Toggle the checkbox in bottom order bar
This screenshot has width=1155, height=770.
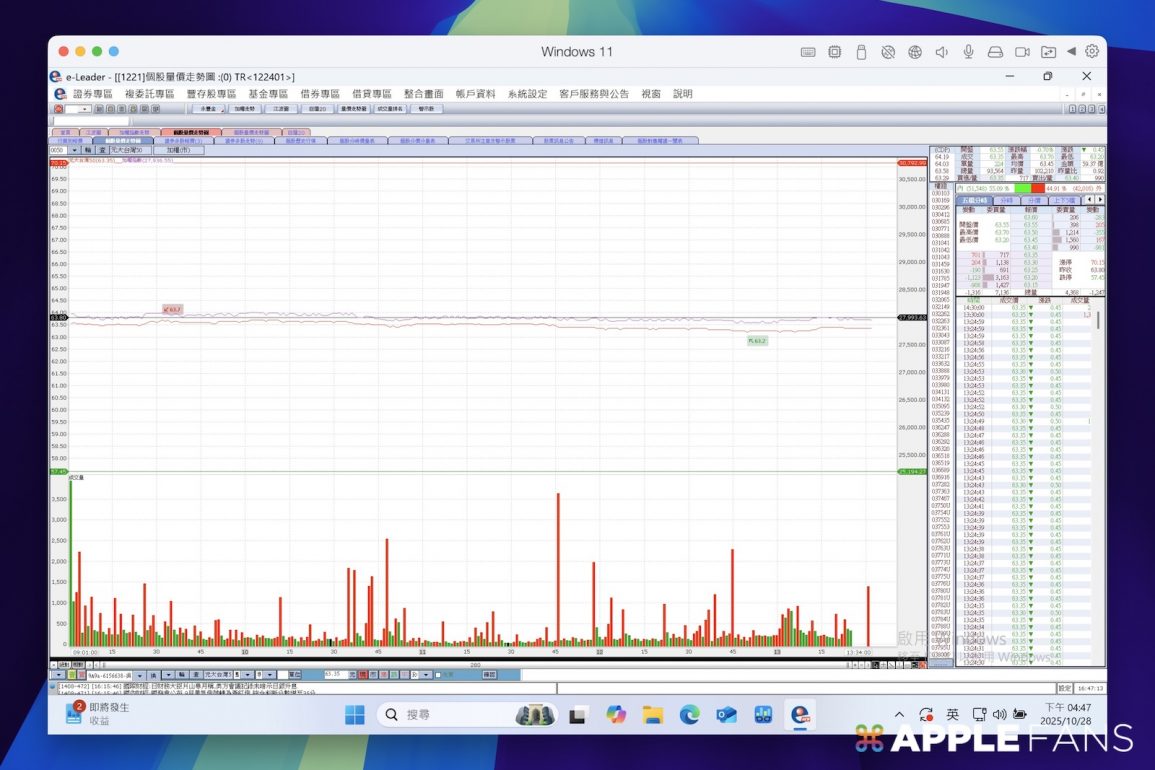438,676
